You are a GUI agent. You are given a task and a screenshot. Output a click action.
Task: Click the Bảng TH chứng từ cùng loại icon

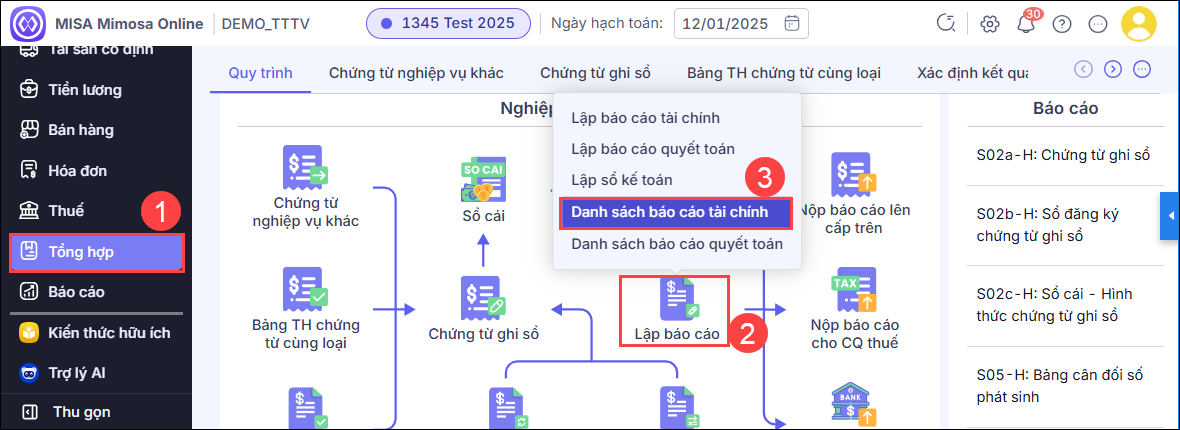pyautogui.click(x=305, y=290)
